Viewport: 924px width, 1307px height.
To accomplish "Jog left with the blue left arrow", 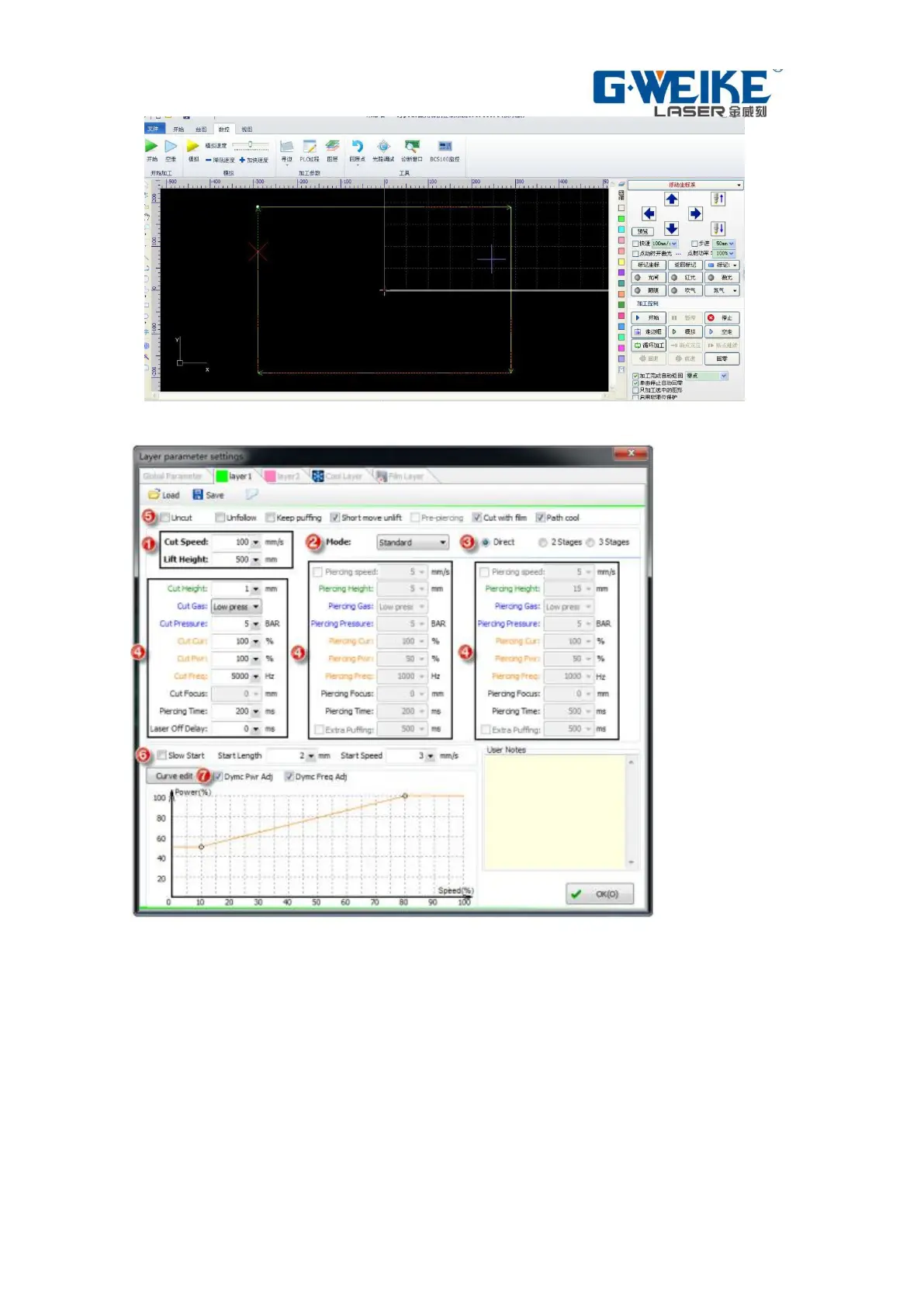I will [649, 213].
